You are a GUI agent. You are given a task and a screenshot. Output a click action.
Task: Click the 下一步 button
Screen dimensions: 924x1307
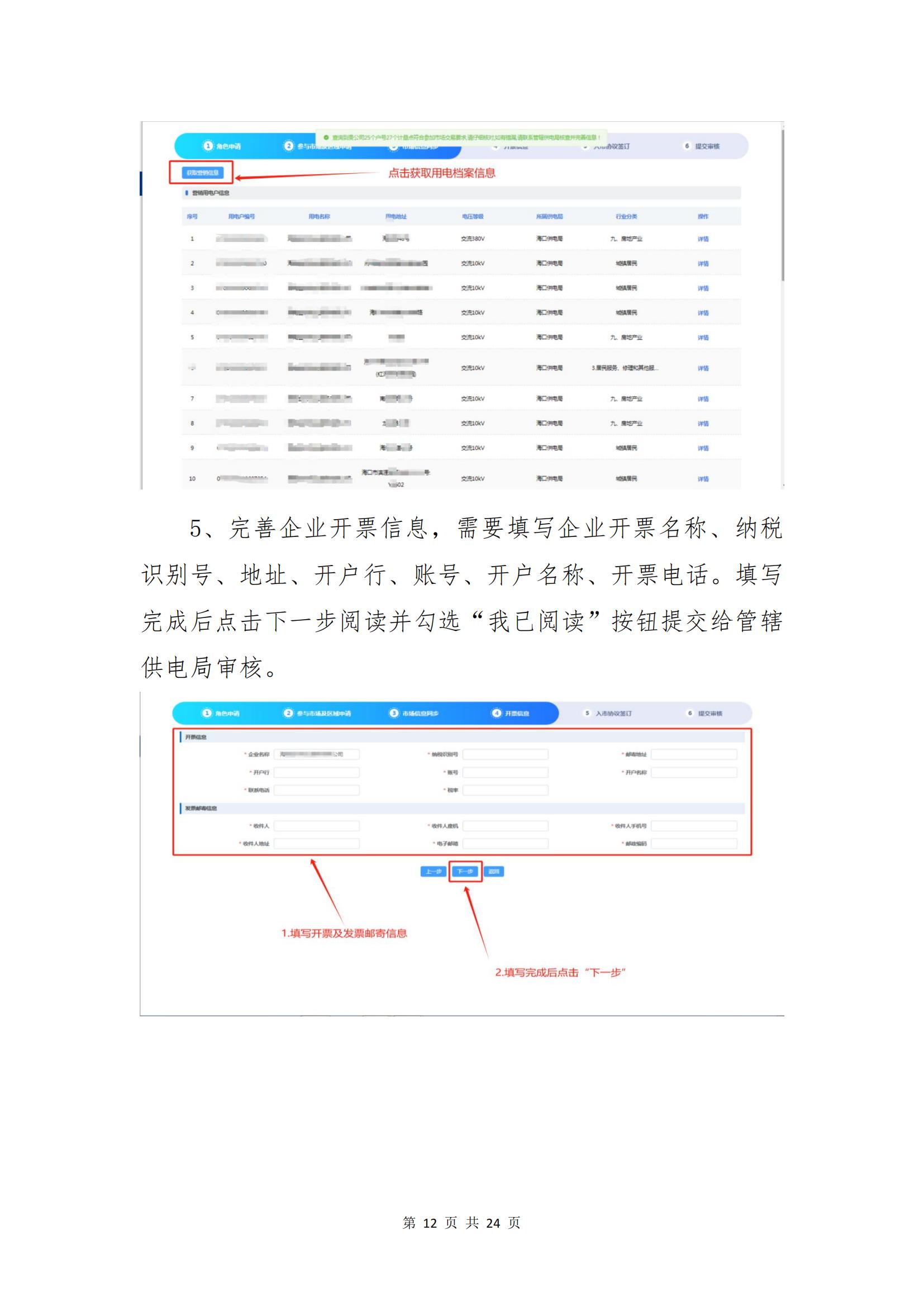tap(465, 872)
